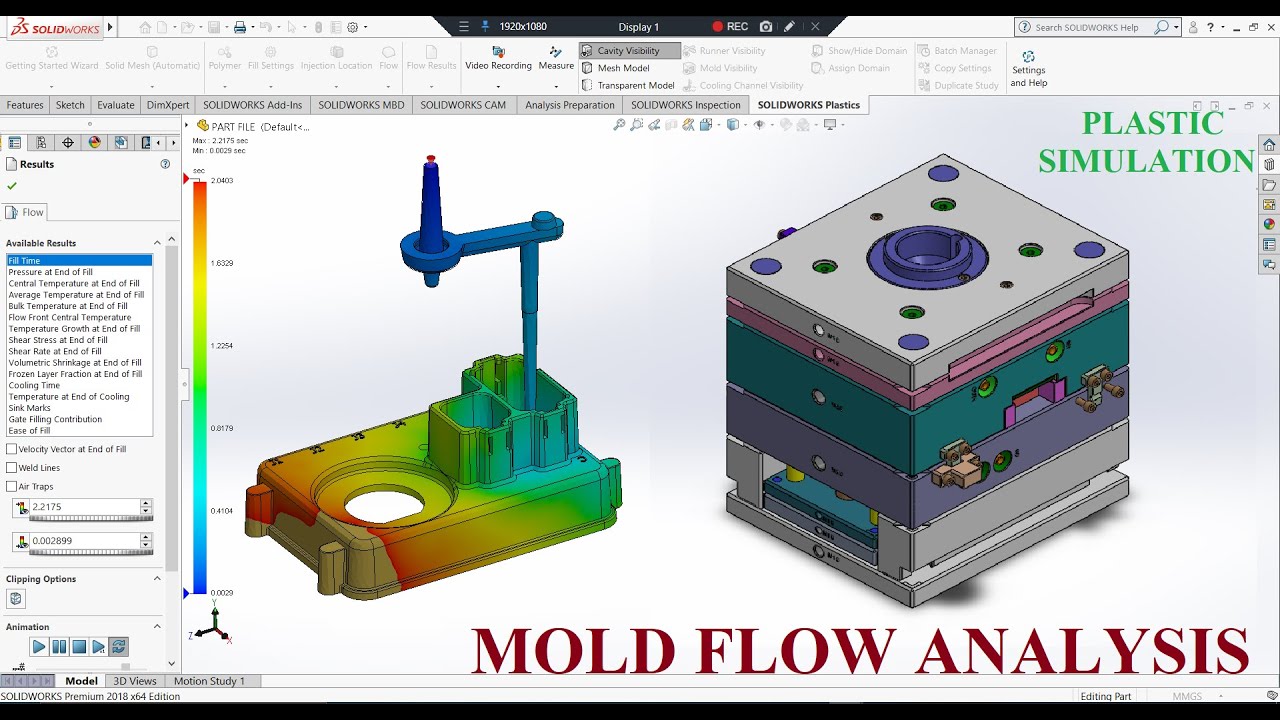Image resolution: width=1280 pixels, height=720 pixels.
Task: Toggle Mesh Model display
Action: tap(615, 68)
